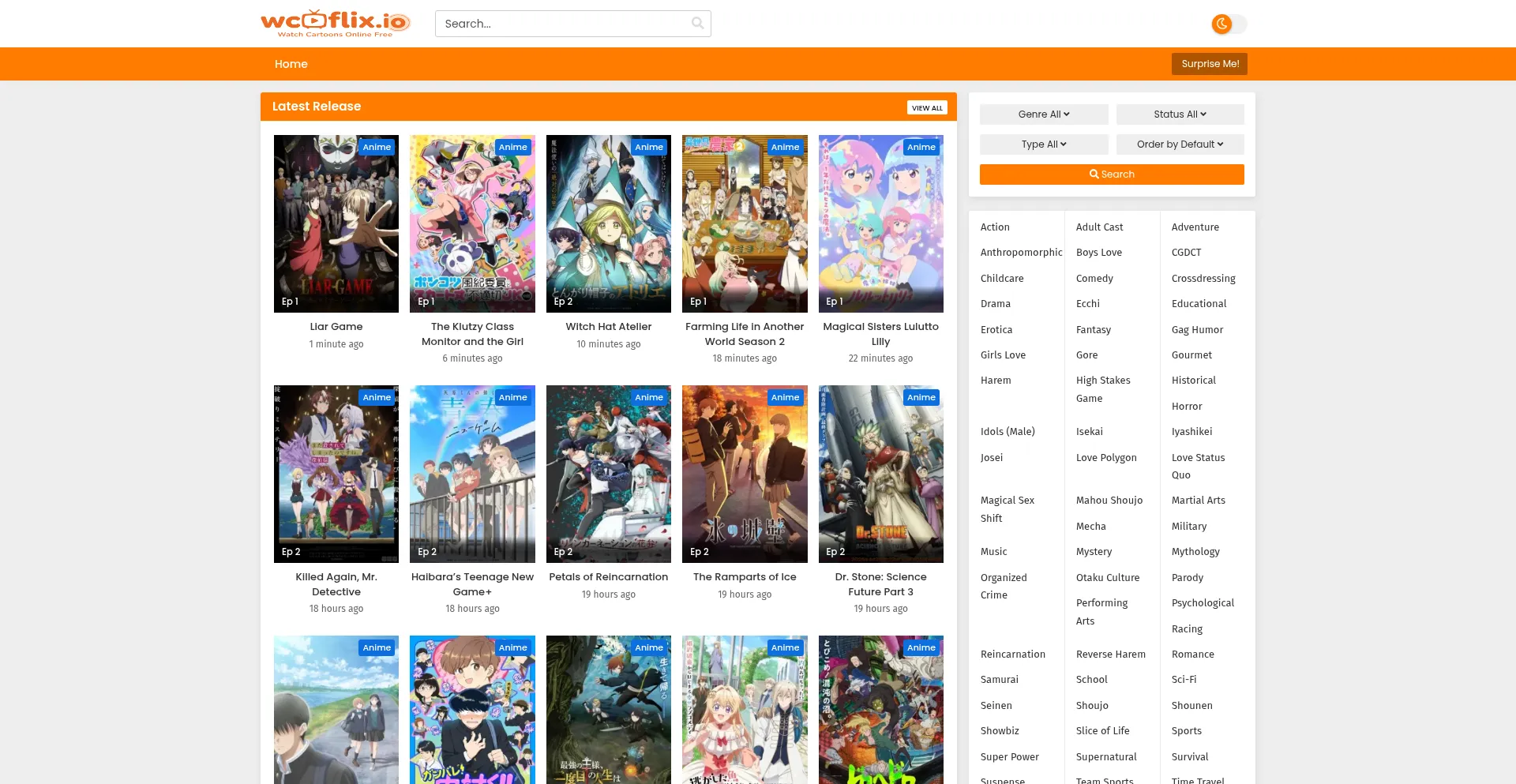Open the Witch Hat Atelier poster thumbnail

coord(609,223)
